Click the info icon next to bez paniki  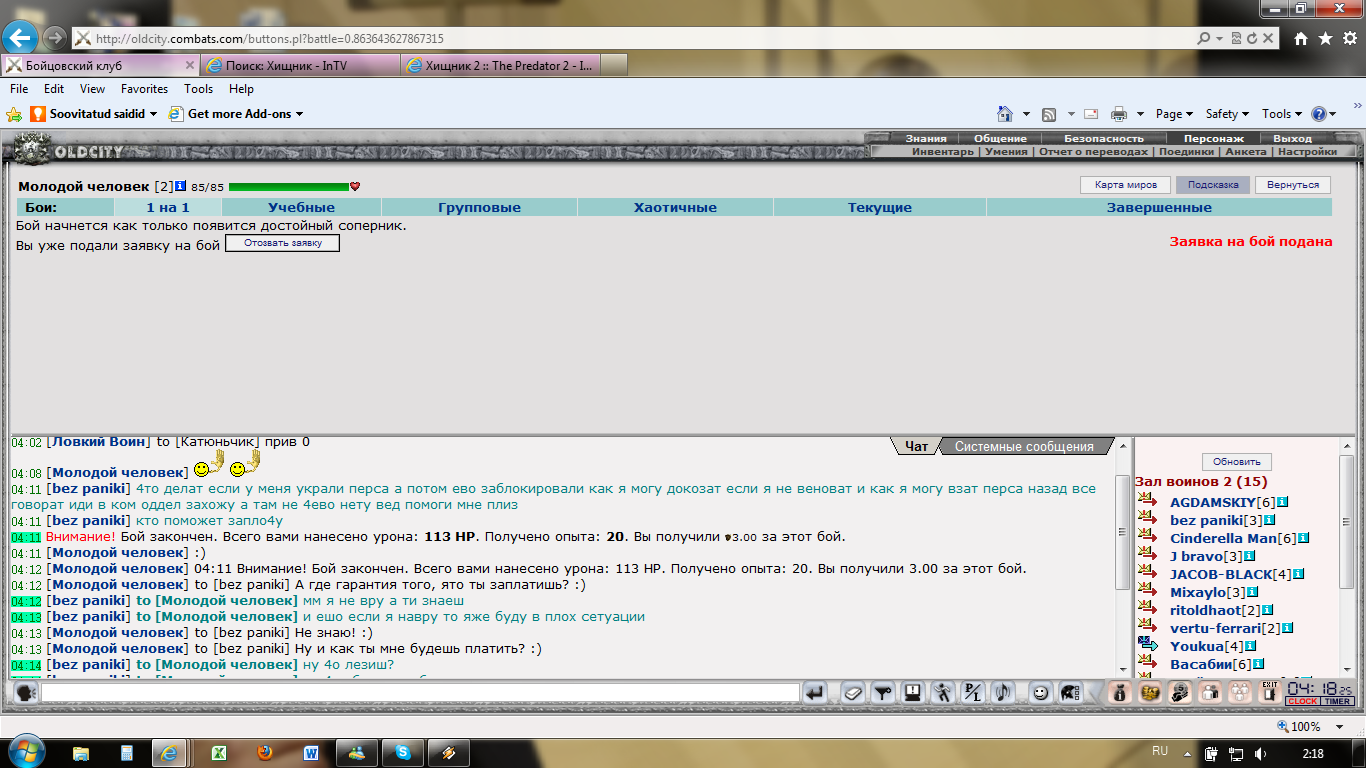[x=1270, y=520]
